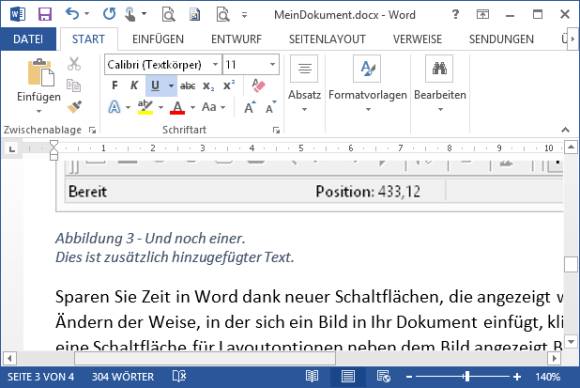Decrease font size with smaller A
Viewport: 580px width, 388px height.
tap(270, 107)
